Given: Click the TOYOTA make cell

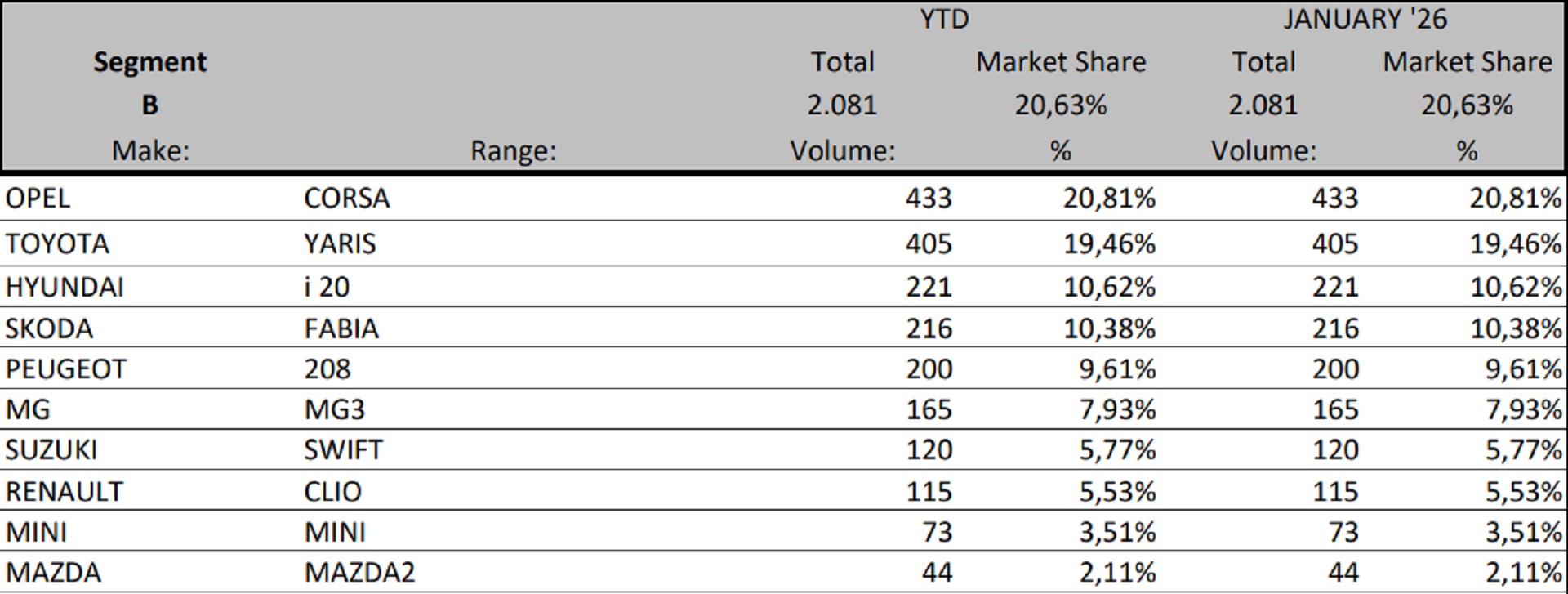Looking at the screenshot, I should click(x=57, y=244).
